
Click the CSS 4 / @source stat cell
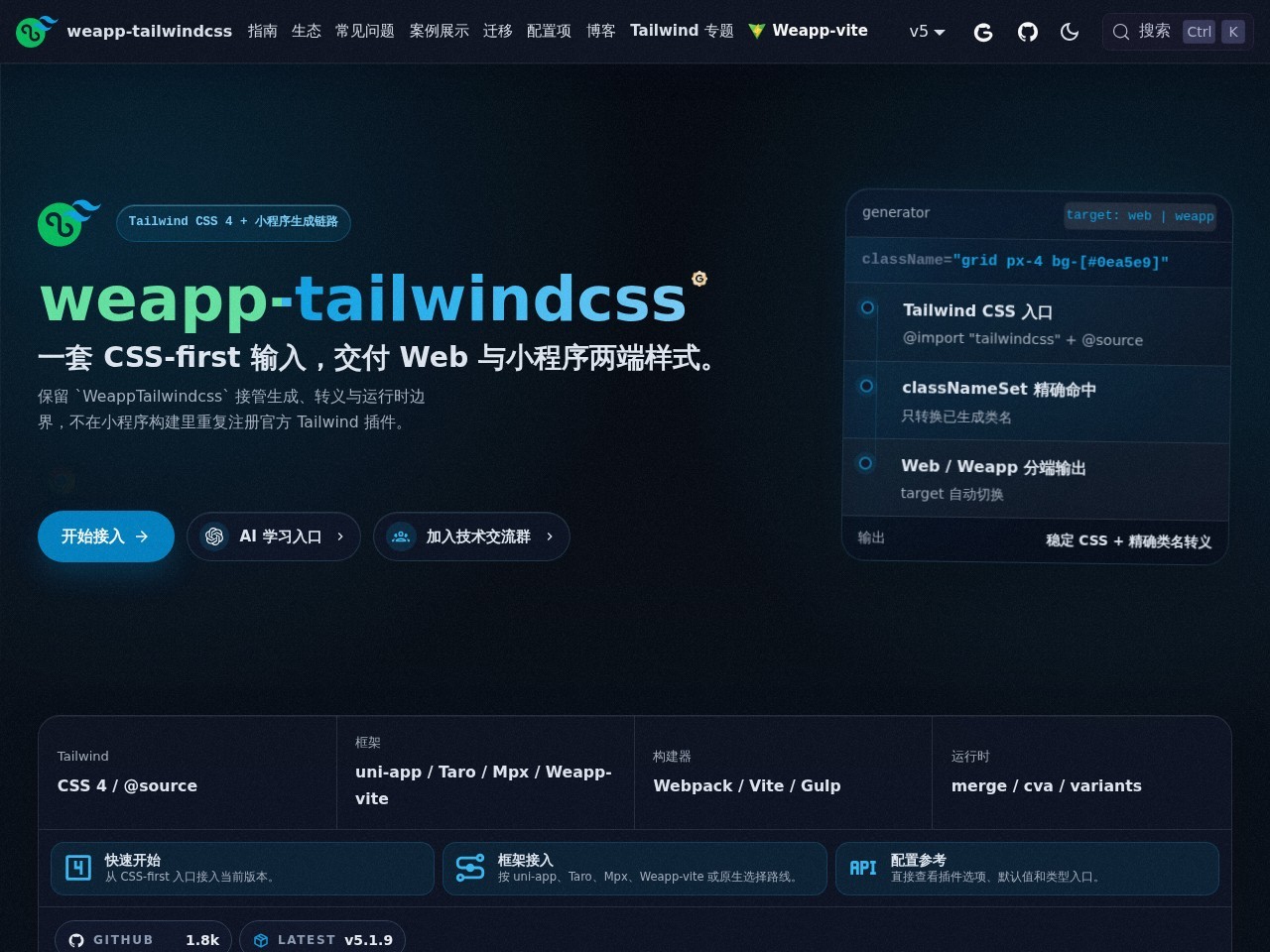[x=188, y=773]
